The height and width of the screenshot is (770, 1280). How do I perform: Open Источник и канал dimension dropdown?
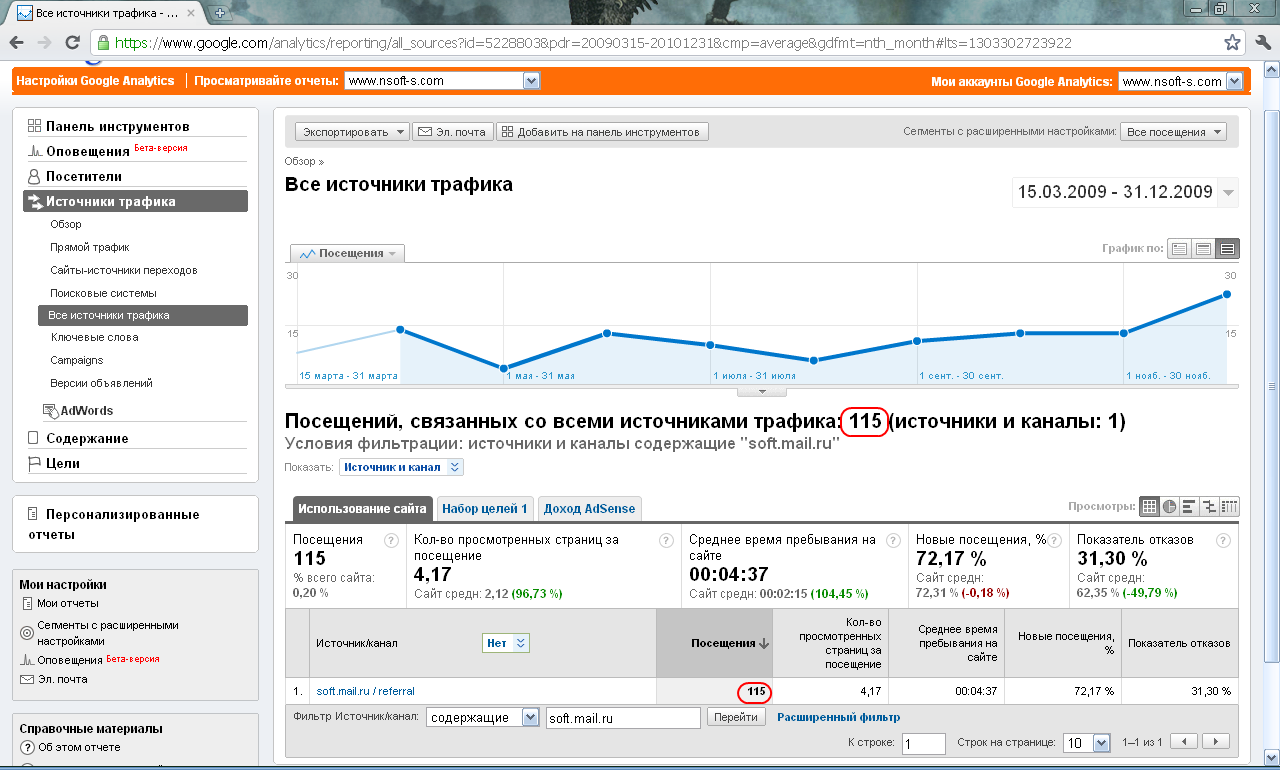(401, 467)
